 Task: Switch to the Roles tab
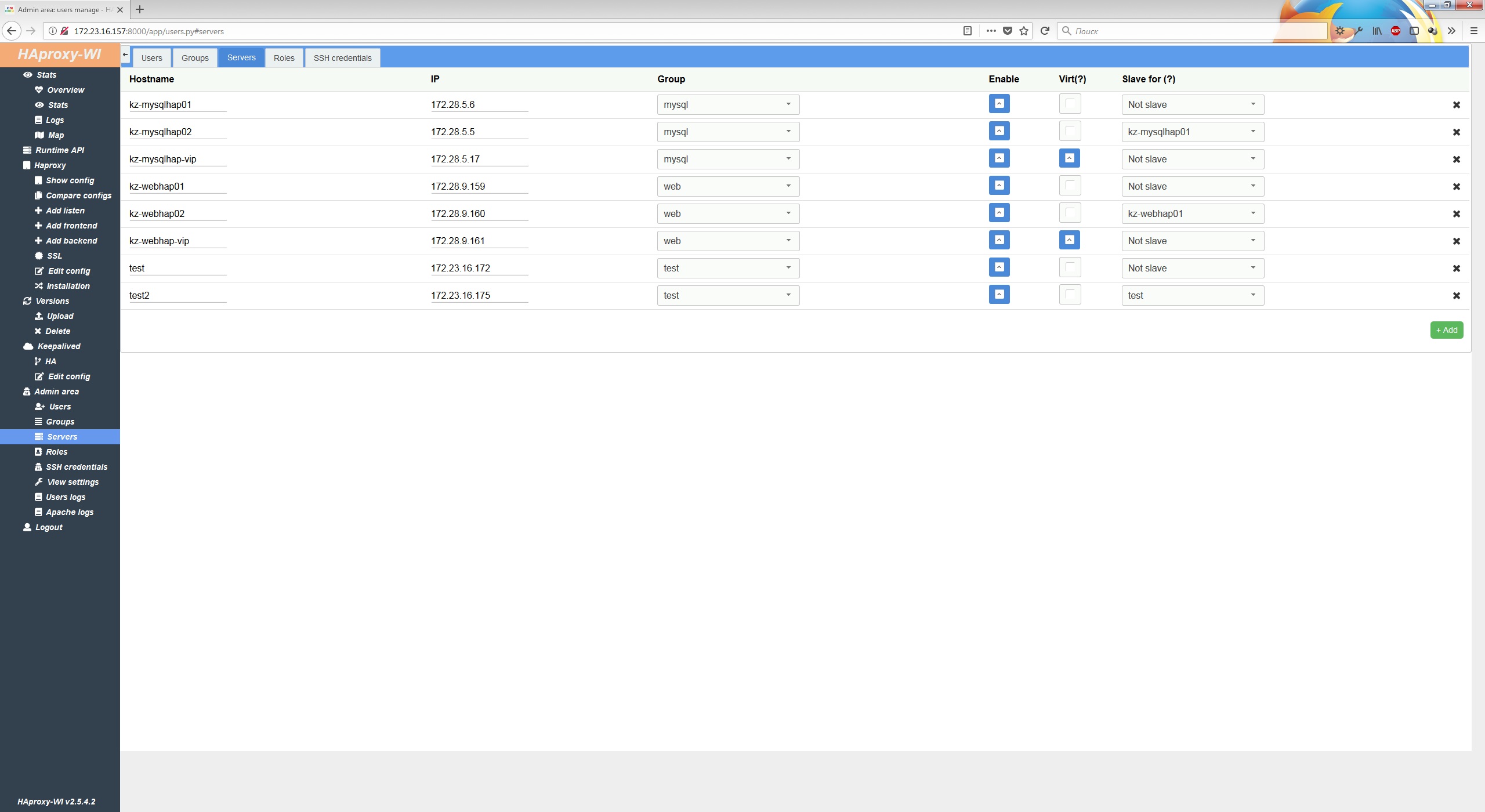click(284, 58)
